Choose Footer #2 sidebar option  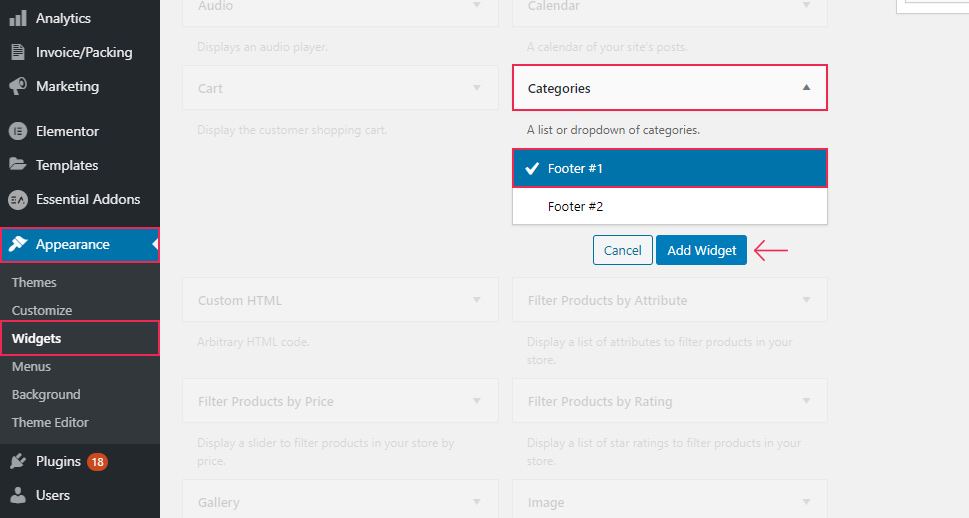(669, 207)
